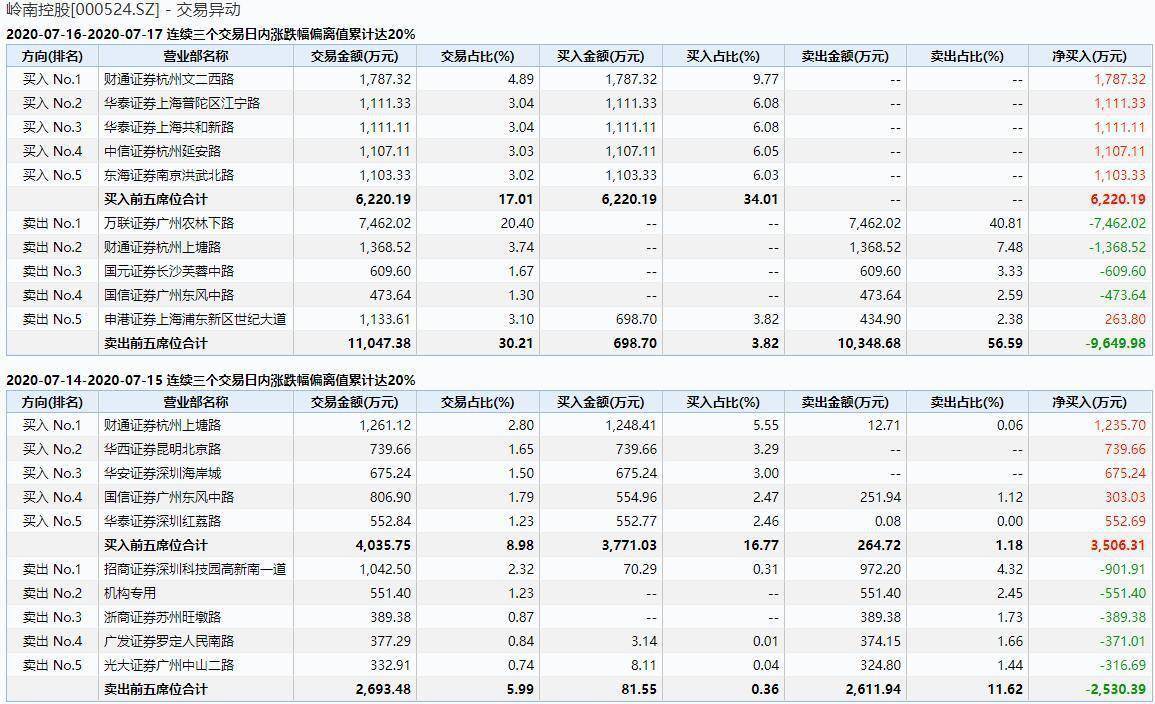Screen dimensions: 1155x704
Task: Click 浙商证券苏州旺墩路 branch name
Action: 162,617
